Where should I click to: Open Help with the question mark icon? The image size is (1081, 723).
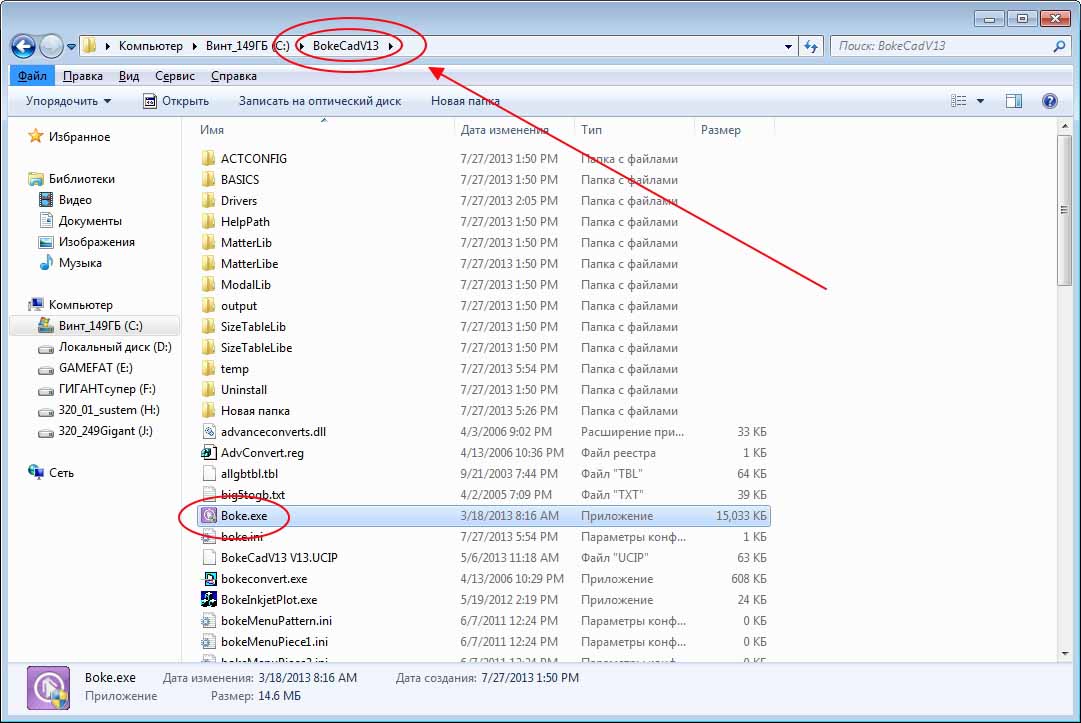1049,101
